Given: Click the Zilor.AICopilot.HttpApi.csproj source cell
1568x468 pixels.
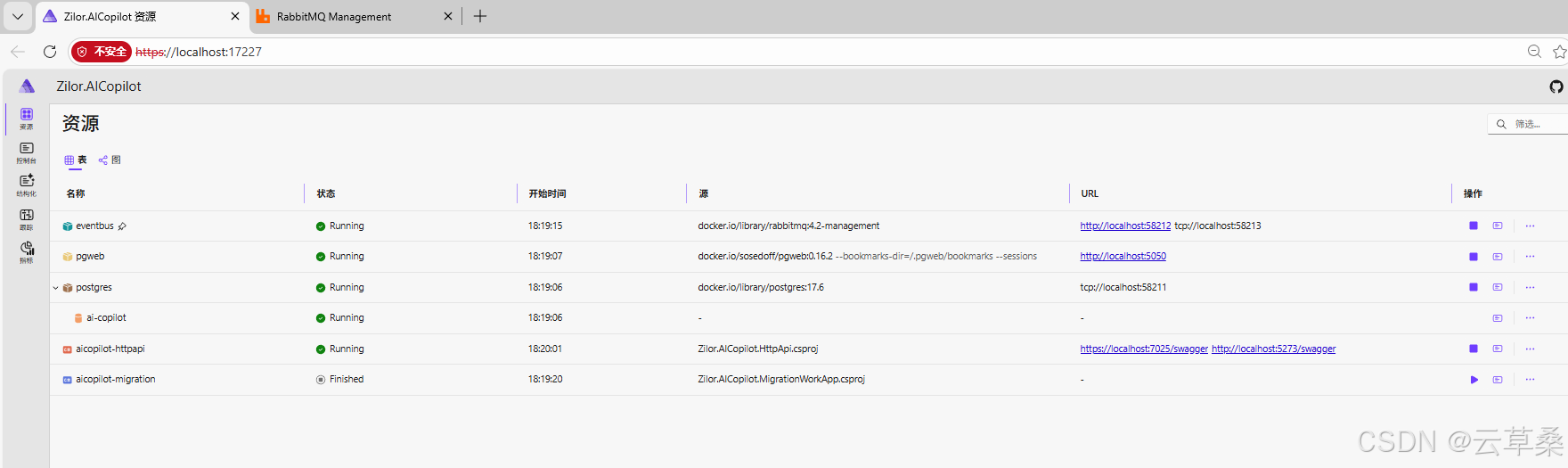Looking at the screenshot, I should (x=758, y=349).
